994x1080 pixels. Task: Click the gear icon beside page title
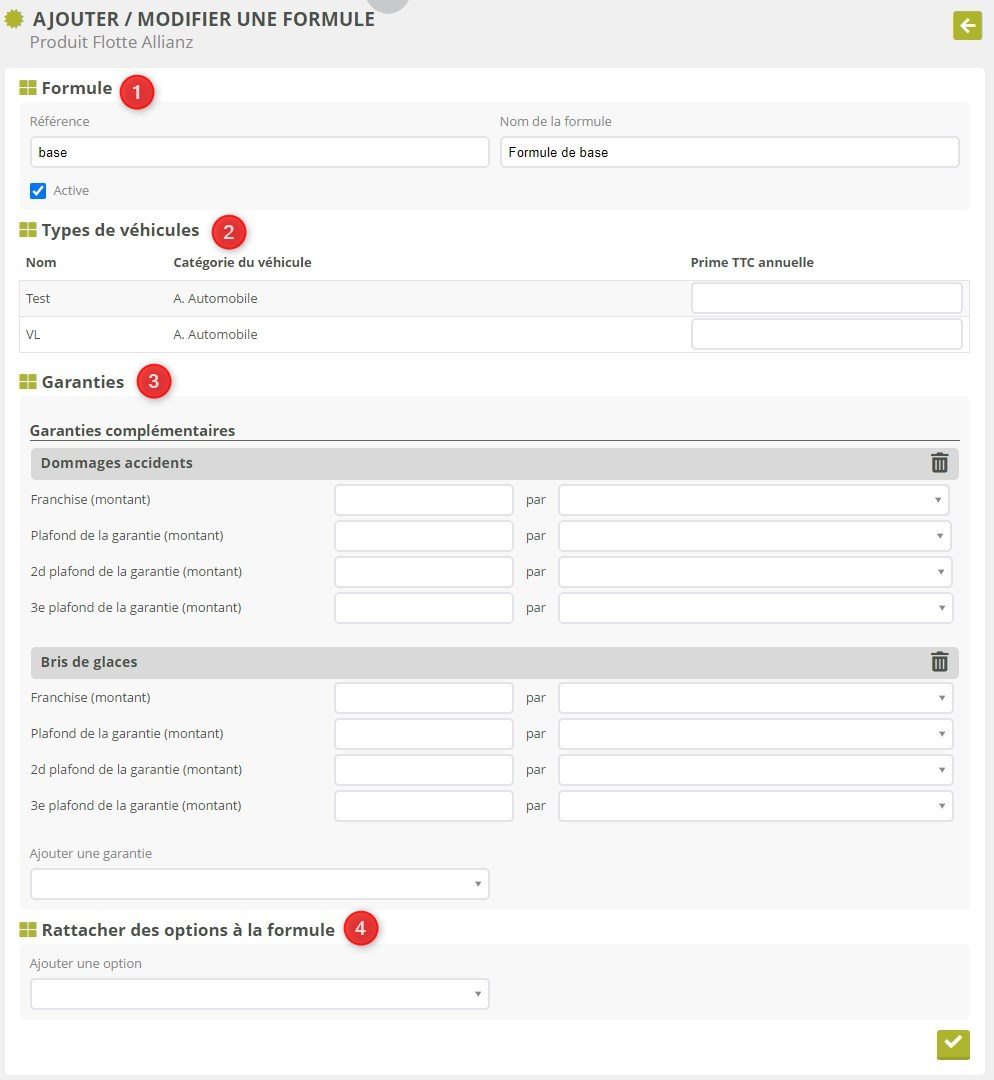pos(14,19)
